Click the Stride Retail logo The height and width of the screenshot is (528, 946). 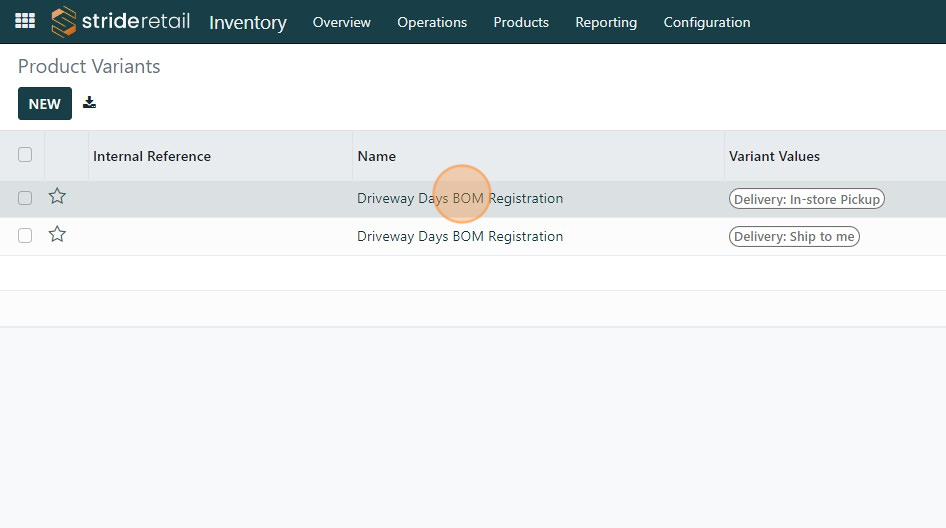tap(121, 21)
